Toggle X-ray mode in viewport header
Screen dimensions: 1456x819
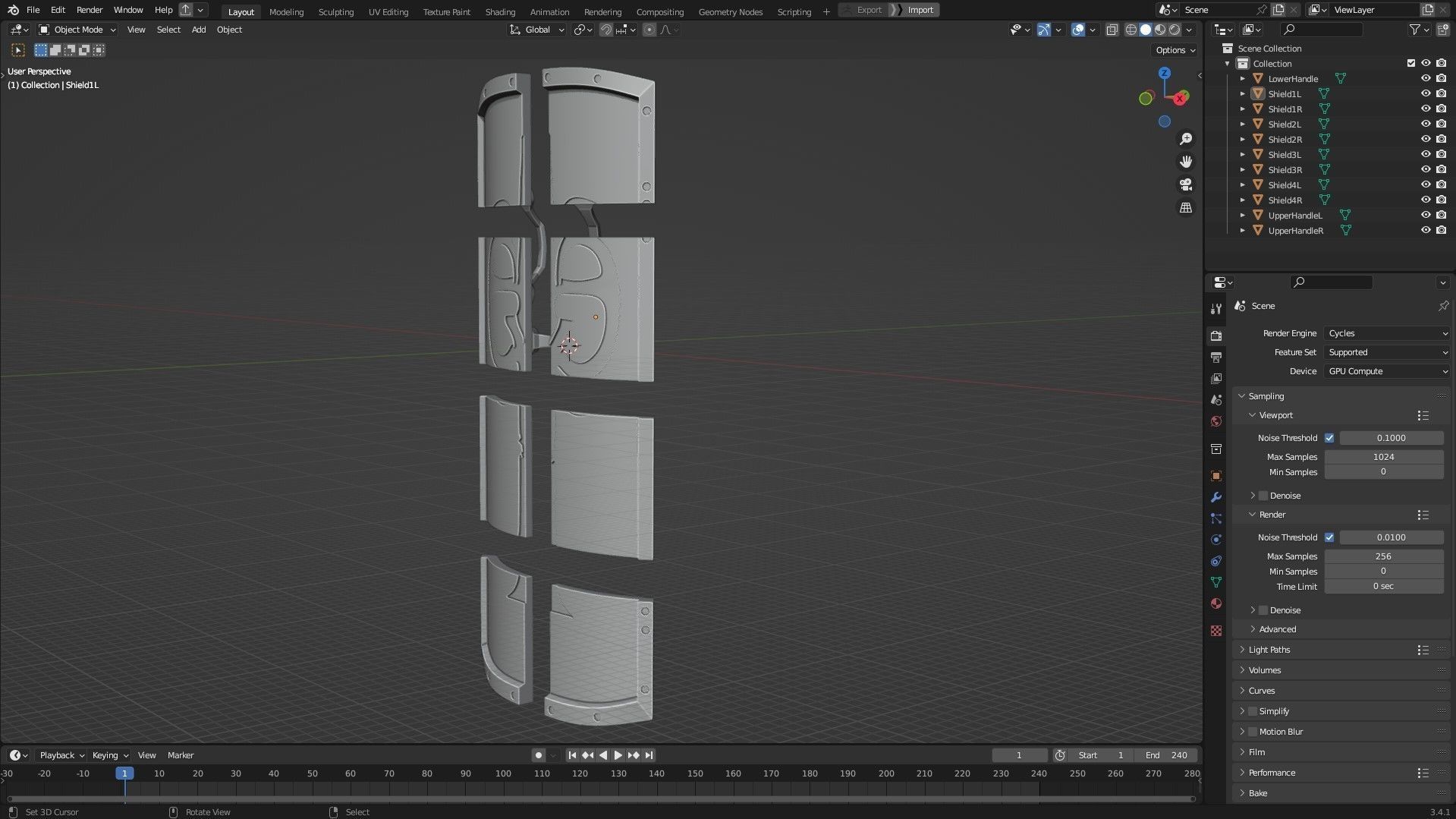click(x=1112, y=30)
